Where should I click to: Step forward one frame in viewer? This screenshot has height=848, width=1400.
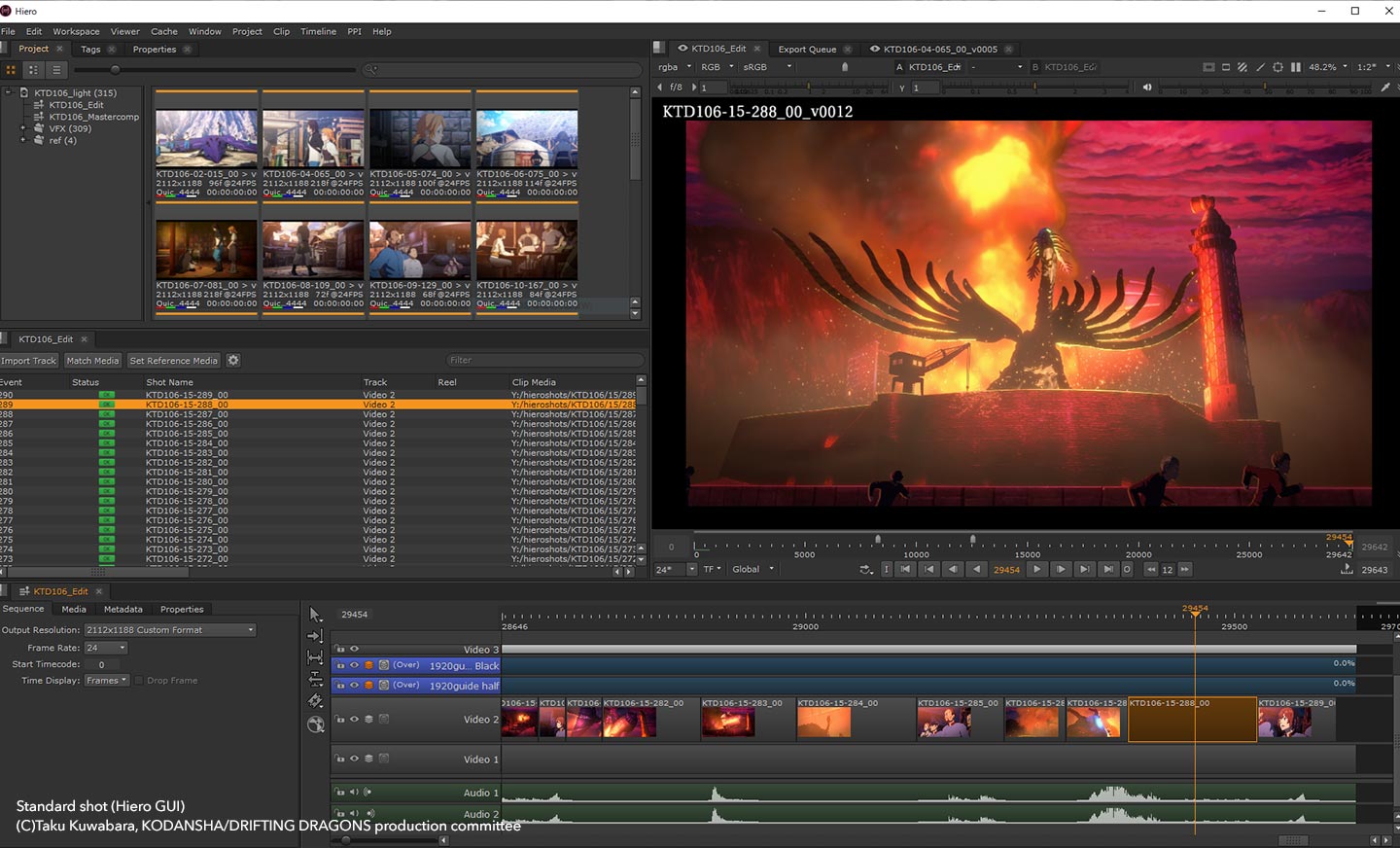1061,570
